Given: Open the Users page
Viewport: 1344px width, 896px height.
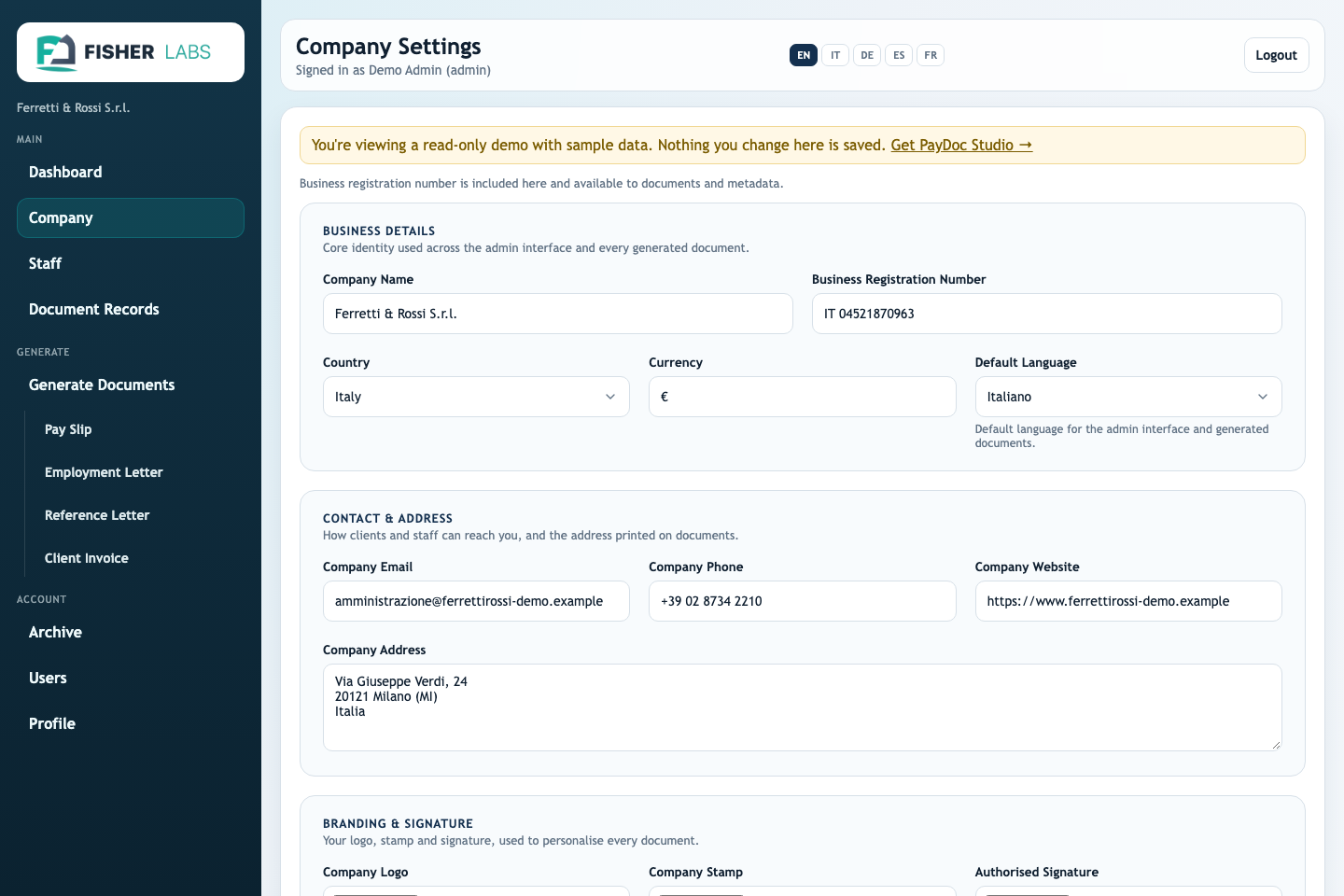Looking at the screenshot, I should tap(131, 678).
